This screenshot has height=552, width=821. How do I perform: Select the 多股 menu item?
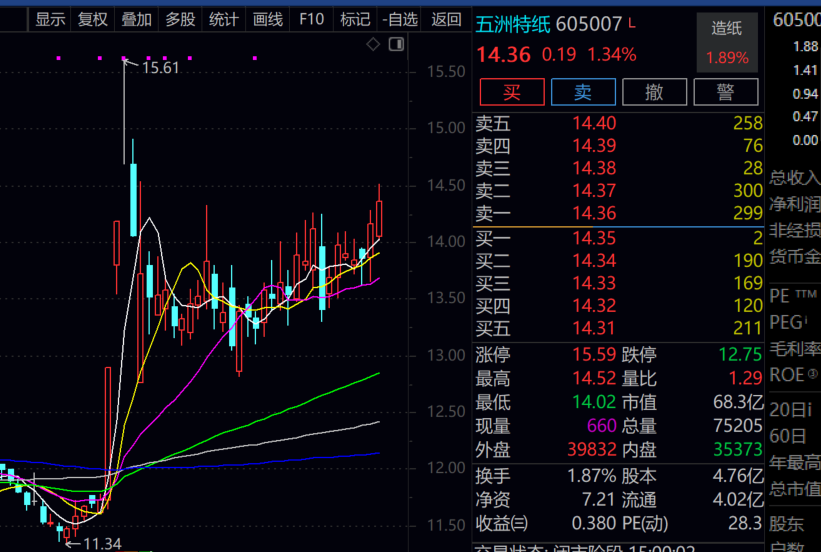click(180, 20)
